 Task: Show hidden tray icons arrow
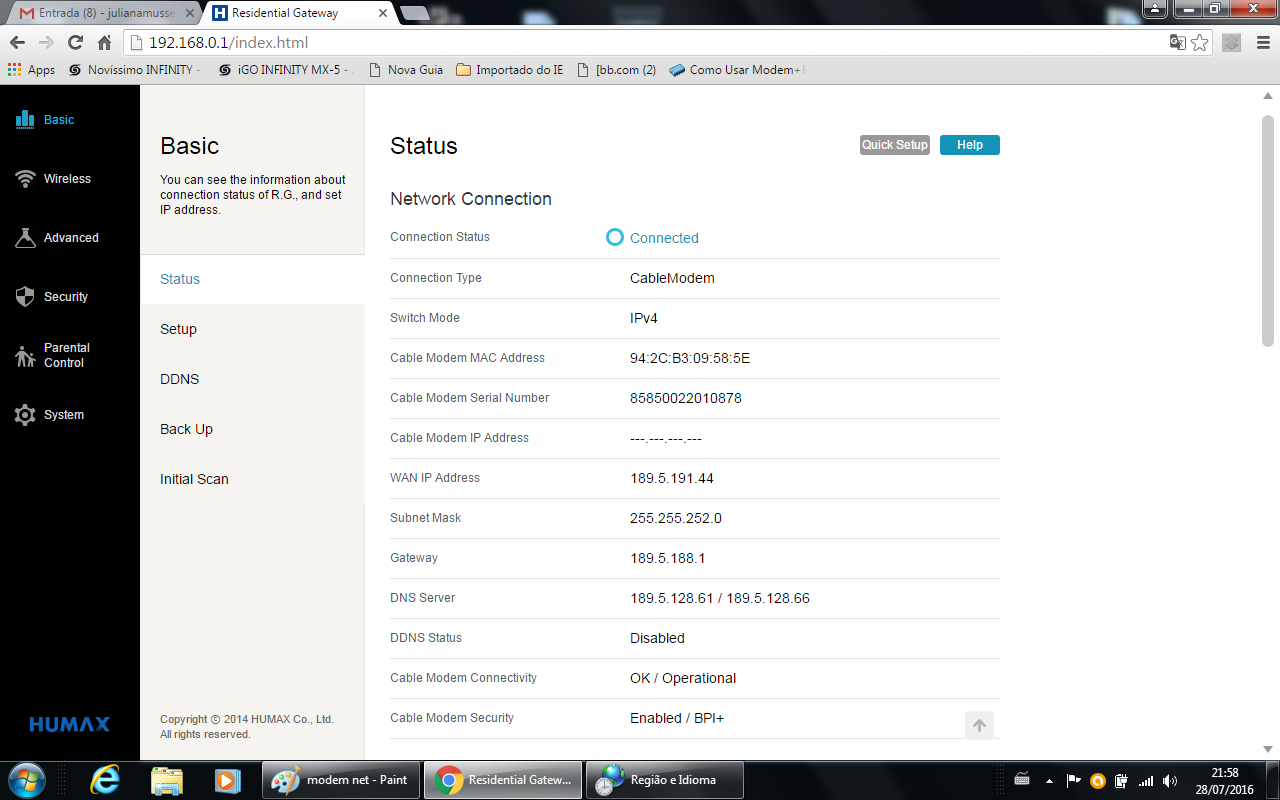[1049, 780]
